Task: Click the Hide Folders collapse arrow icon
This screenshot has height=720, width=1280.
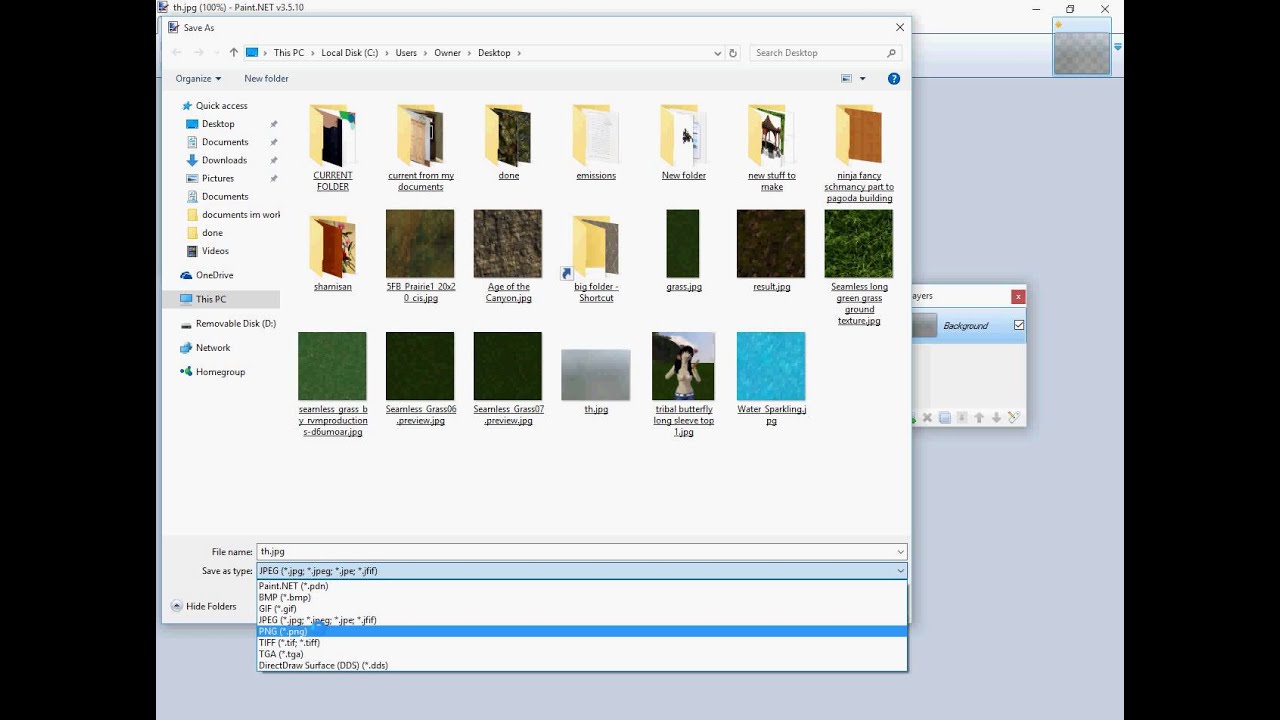Action: [x=177, y=606]
